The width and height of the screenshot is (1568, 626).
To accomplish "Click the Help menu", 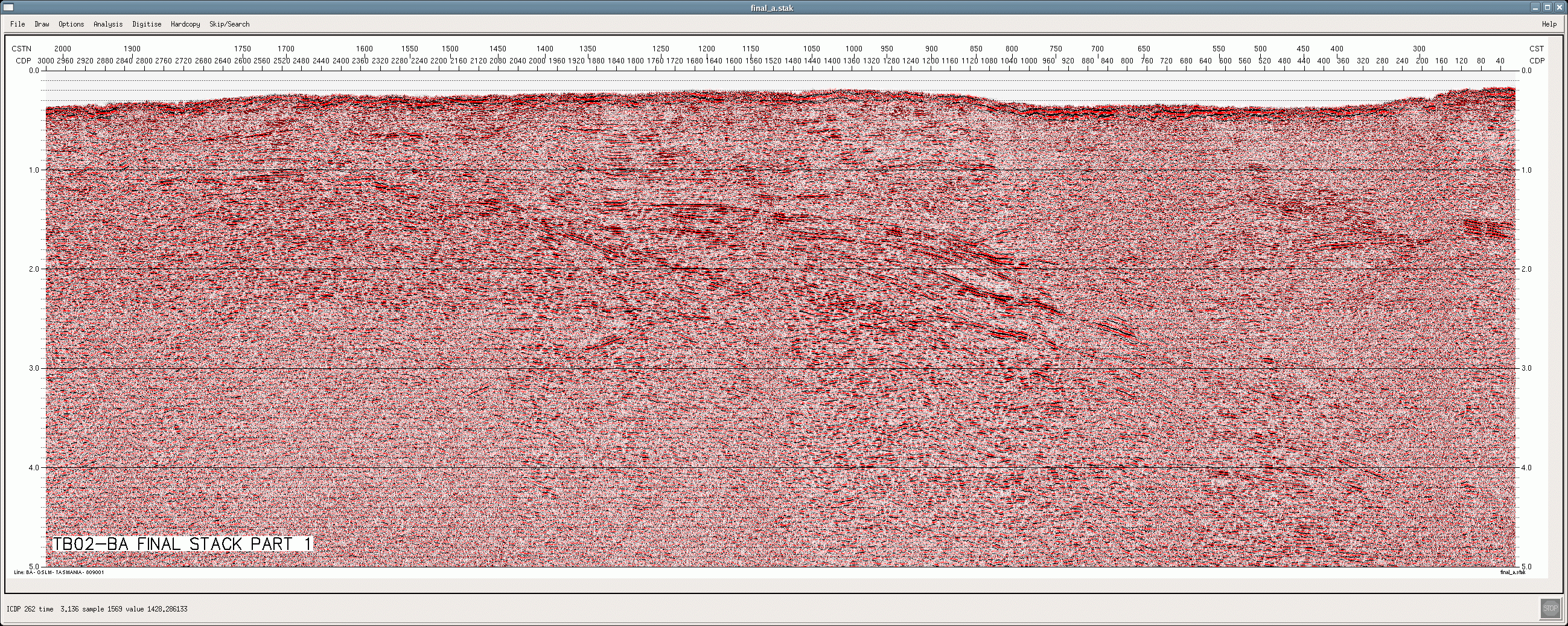I will coord(1549,24).
